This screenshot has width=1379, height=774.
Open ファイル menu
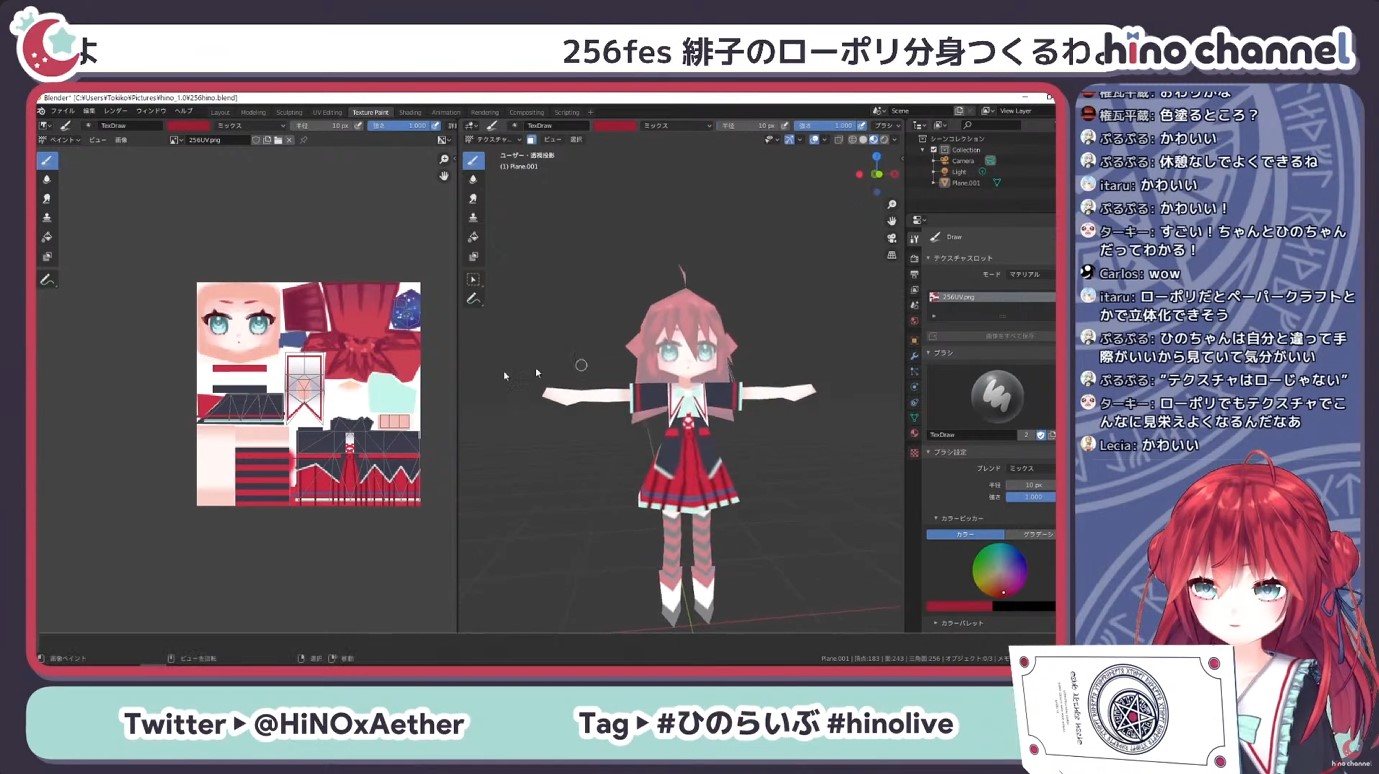coord(62,111)
